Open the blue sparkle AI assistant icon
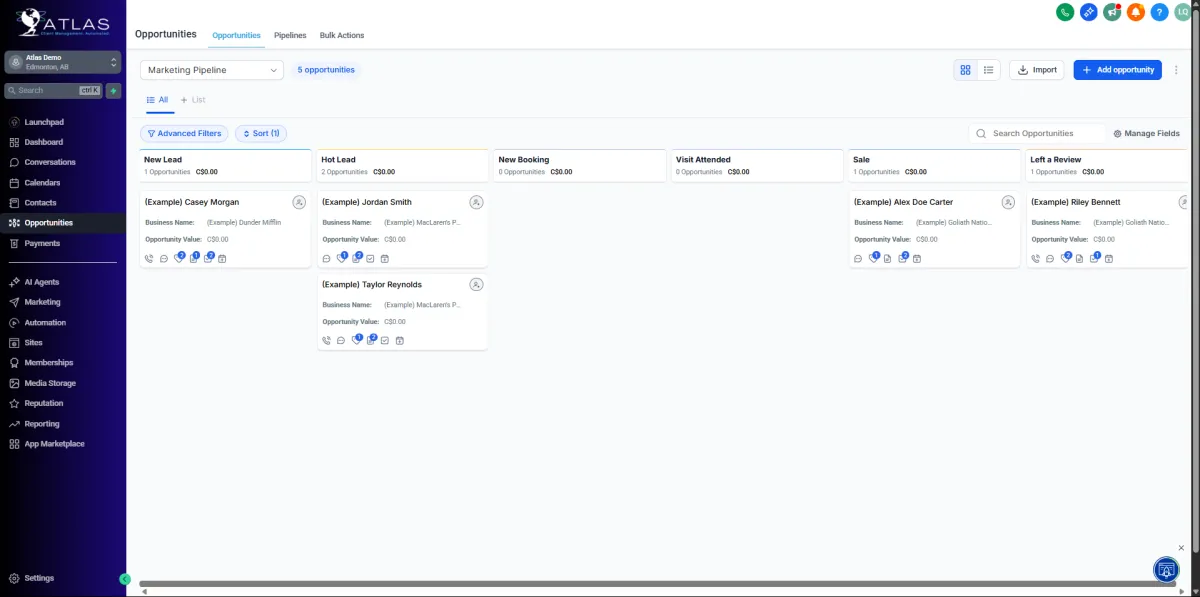Viewport: 1200px width, 597px height. coord(1088,12)
